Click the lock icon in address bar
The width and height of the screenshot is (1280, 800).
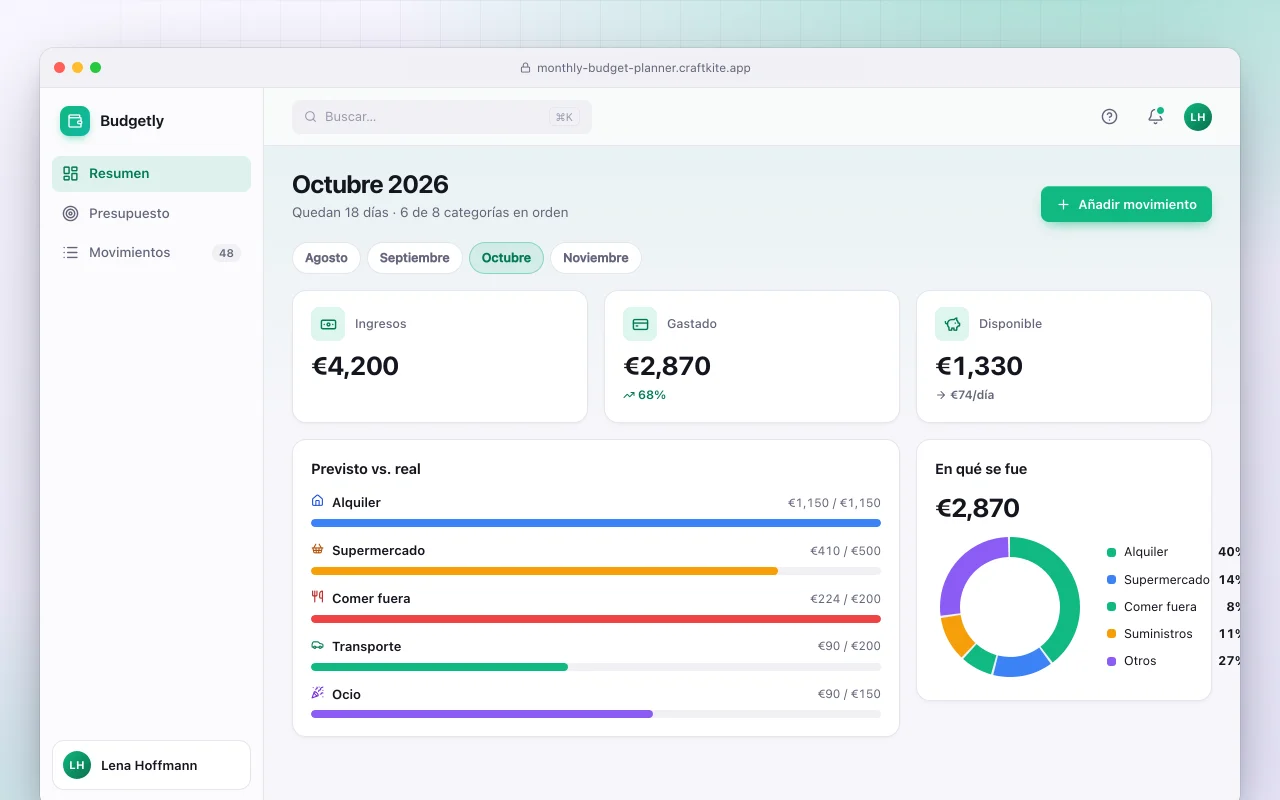525,68
